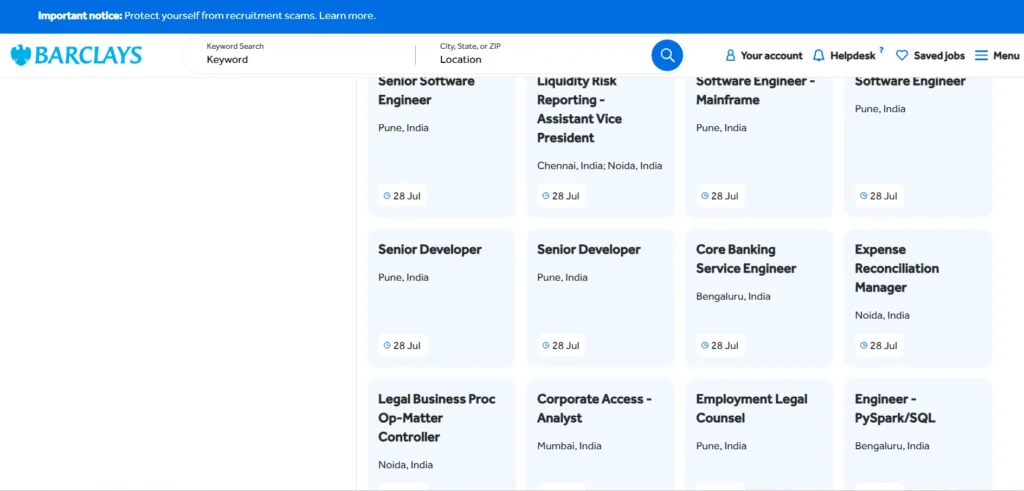Open the Helpdesk link

click(852, 55)
